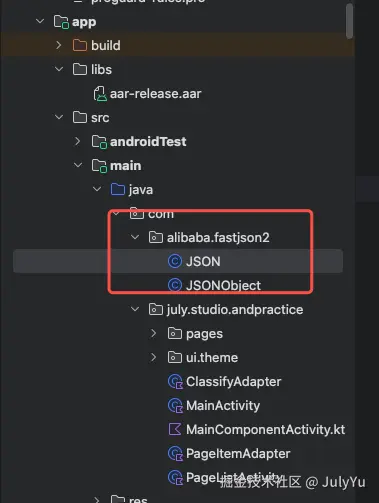Expand the pages package
379x503 pixels.
(x=153, y=333)
